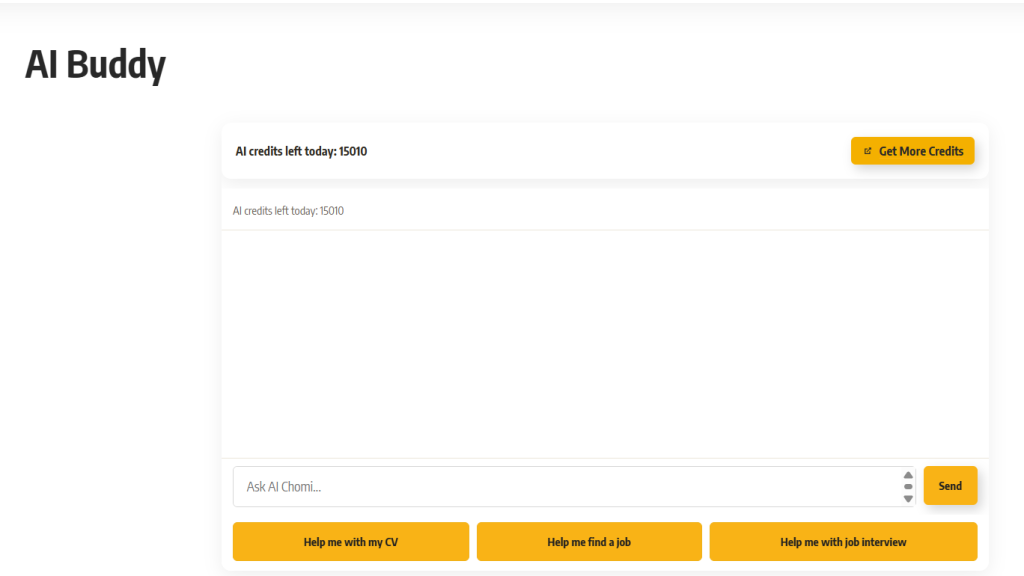Choose the Help me with my CV prompt
Screen dimensions: 1024x576
pyautogui.click(x=350, y=542)
